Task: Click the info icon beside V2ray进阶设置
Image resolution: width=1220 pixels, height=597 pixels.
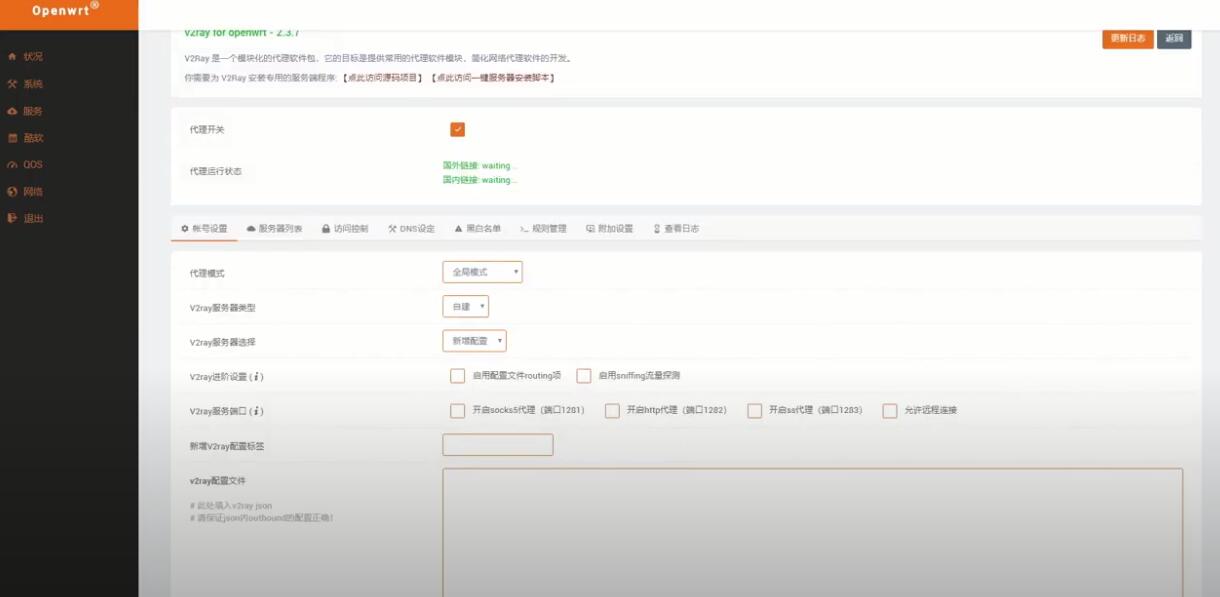Action: click(257, 377)
